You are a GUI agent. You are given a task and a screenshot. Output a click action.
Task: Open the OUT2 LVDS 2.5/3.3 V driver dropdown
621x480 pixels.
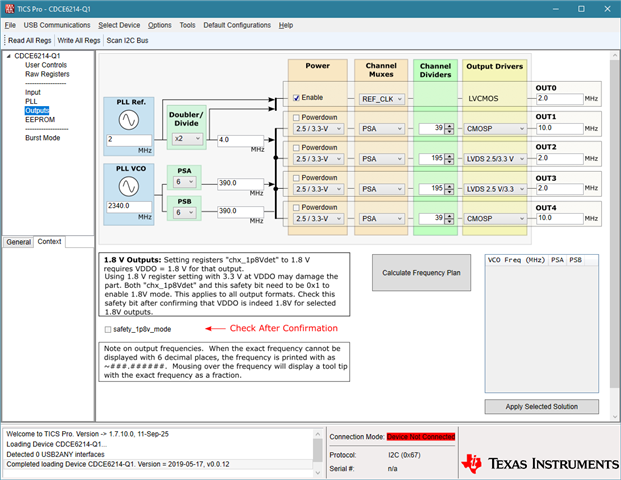tap(495, 159)
